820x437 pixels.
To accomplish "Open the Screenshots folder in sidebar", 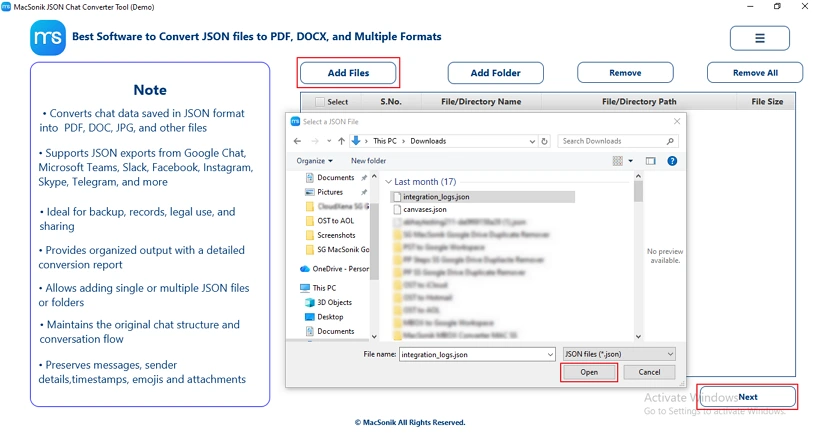I will (336, 235).
